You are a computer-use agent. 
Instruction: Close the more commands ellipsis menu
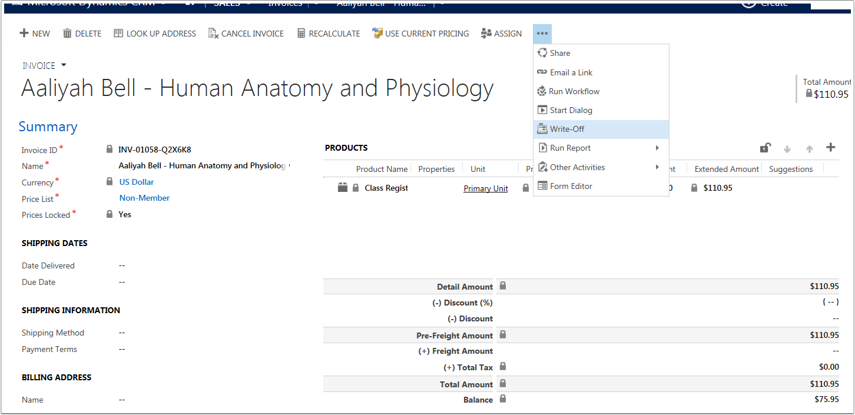542,34
